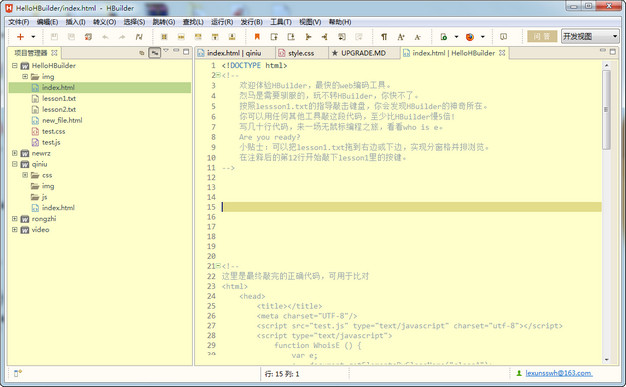Image resolution: width=626 pixels, height=387 pixels.
Task: Click the tan 问答 button
Action: coord(542,37)
